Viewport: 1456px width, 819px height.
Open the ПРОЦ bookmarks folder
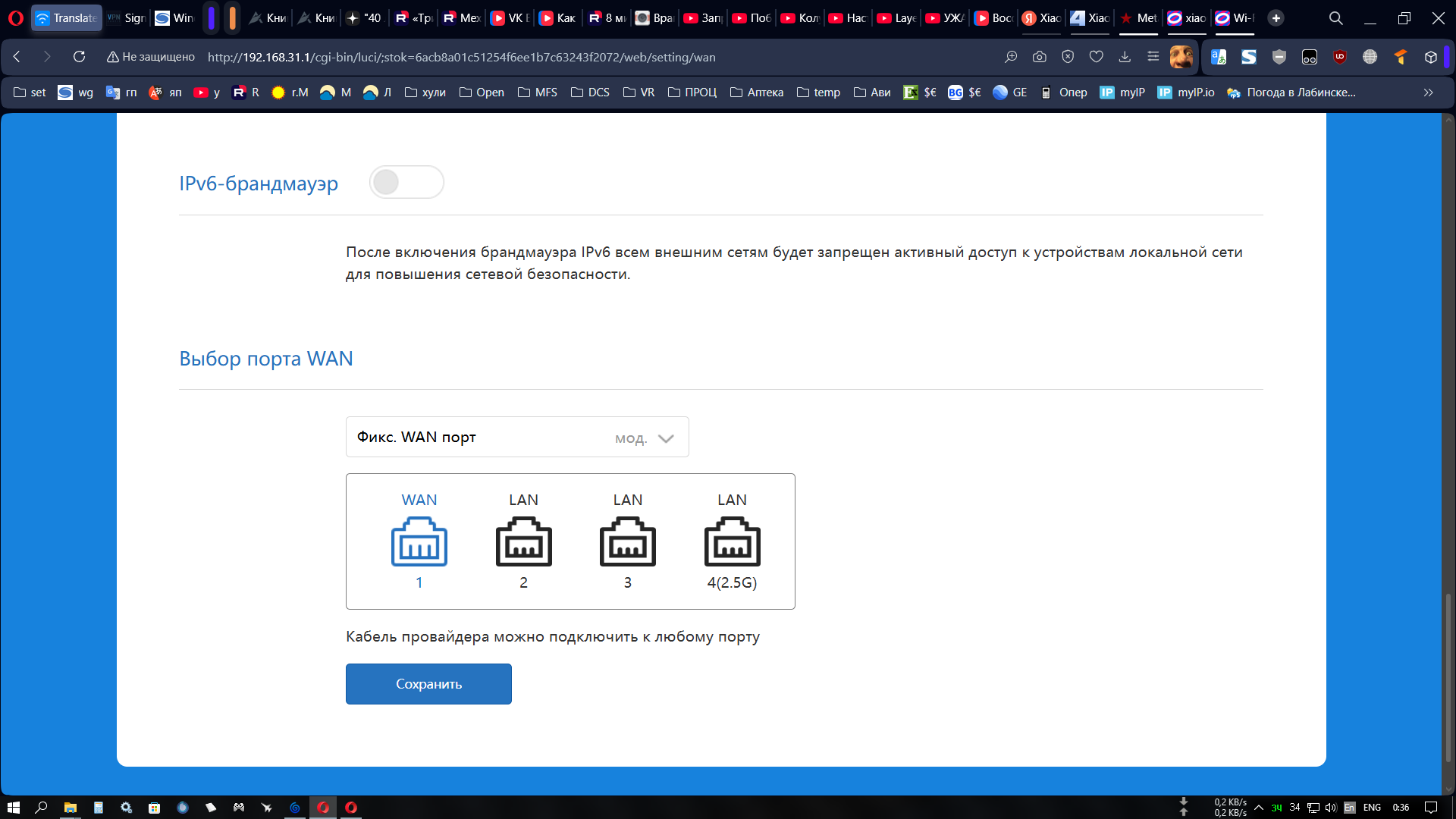(x=692, y=93)
